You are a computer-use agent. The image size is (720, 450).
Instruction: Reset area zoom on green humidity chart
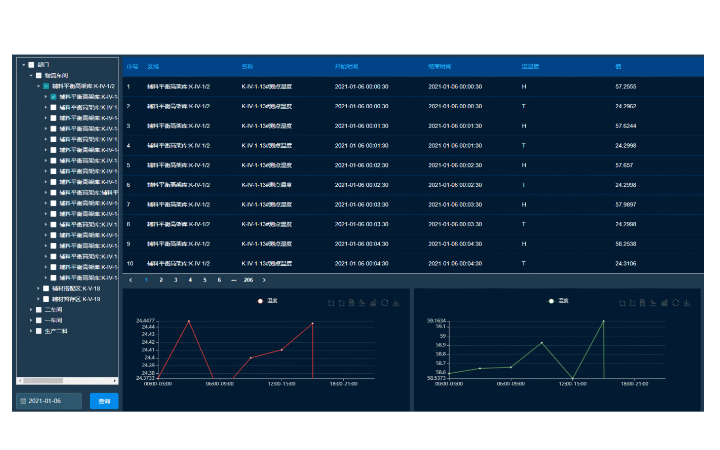click(x=632, y=303)
